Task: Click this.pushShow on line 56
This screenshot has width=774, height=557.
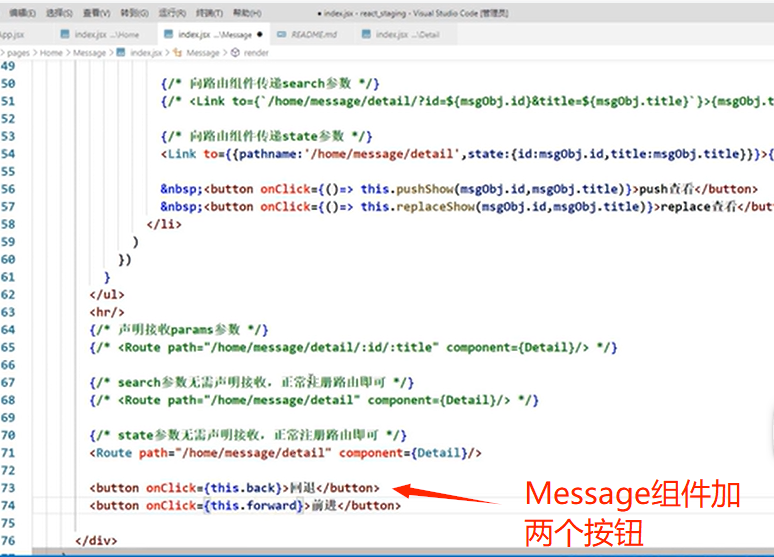Action: click(x=407, y=189)
